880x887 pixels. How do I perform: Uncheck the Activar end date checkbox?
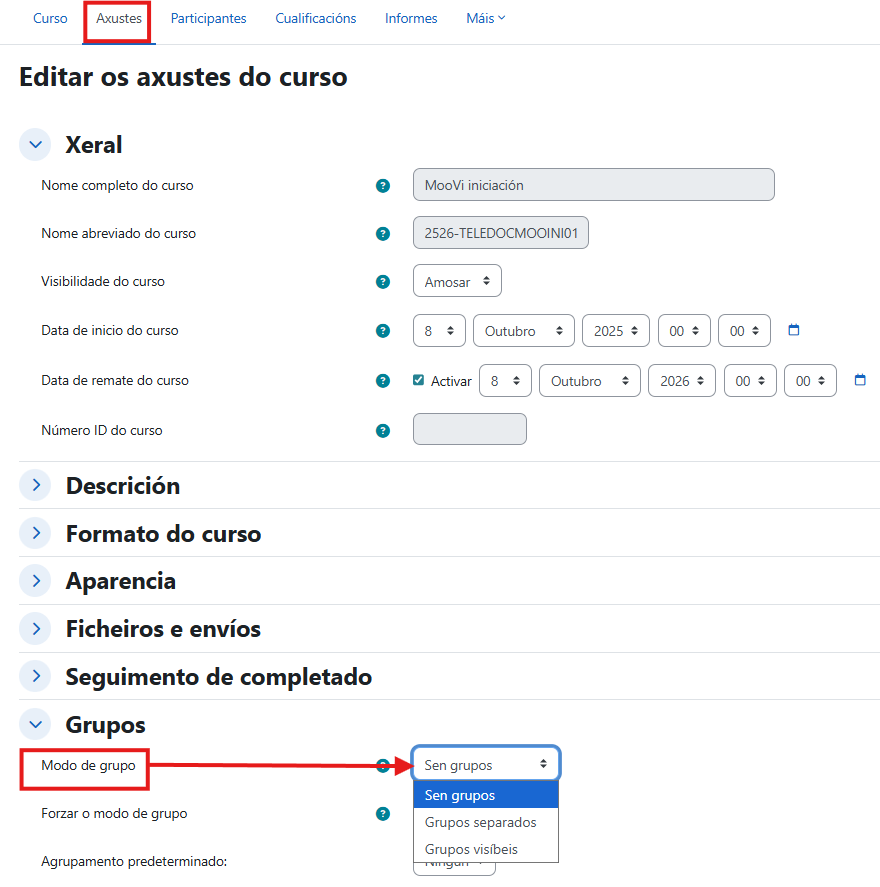[419, 380]
